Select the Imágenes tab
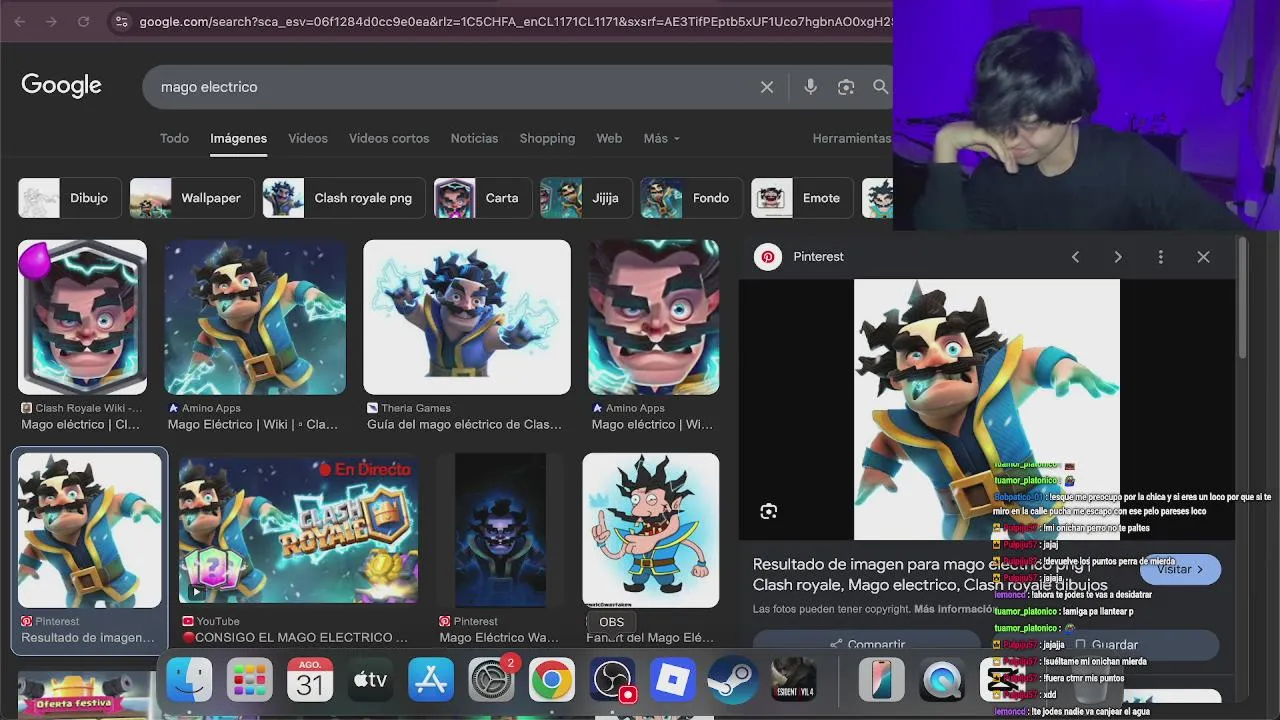Viewport: 1280px width, 720px height. click(x=238, y=138)
